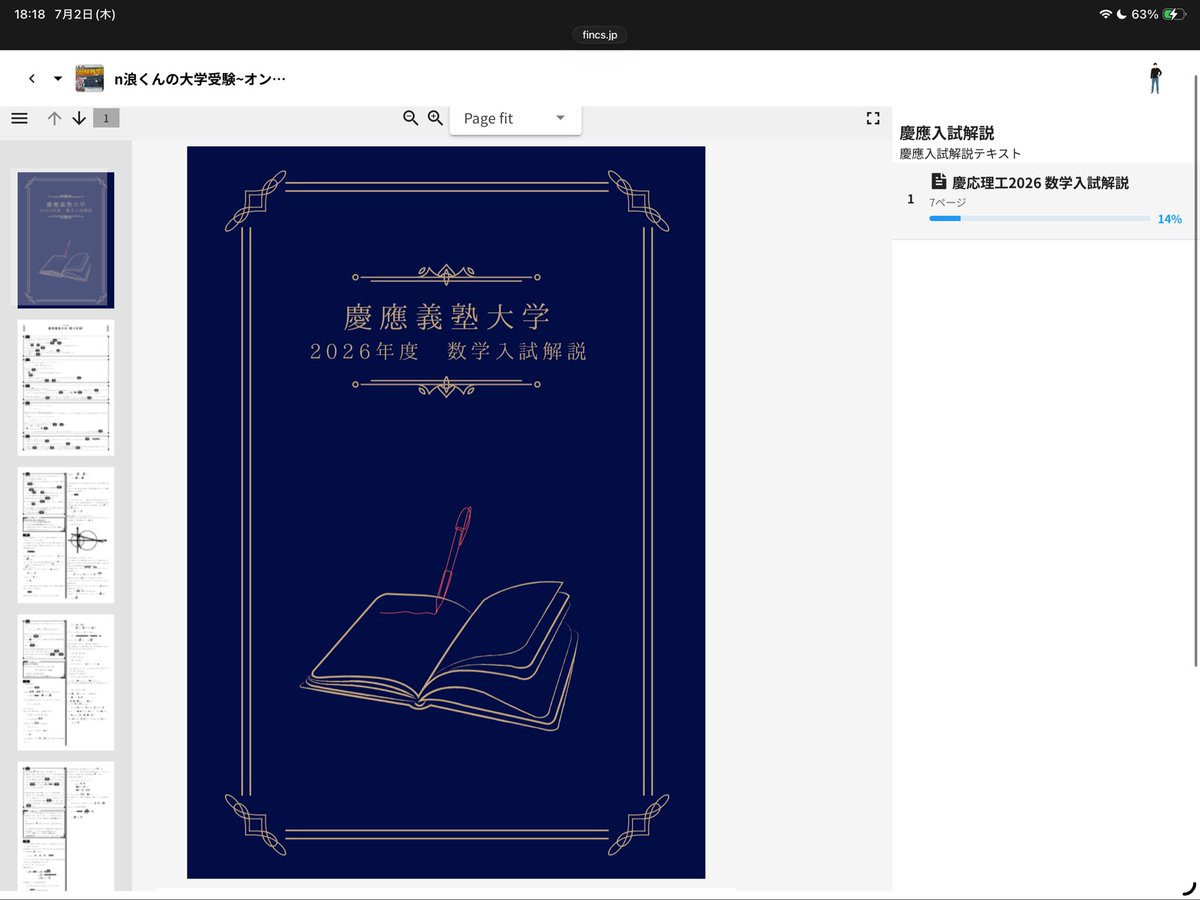Viewport: 1200px width, 900px height.
Task: Open the user profile avatar icon
Action: 1155,78
